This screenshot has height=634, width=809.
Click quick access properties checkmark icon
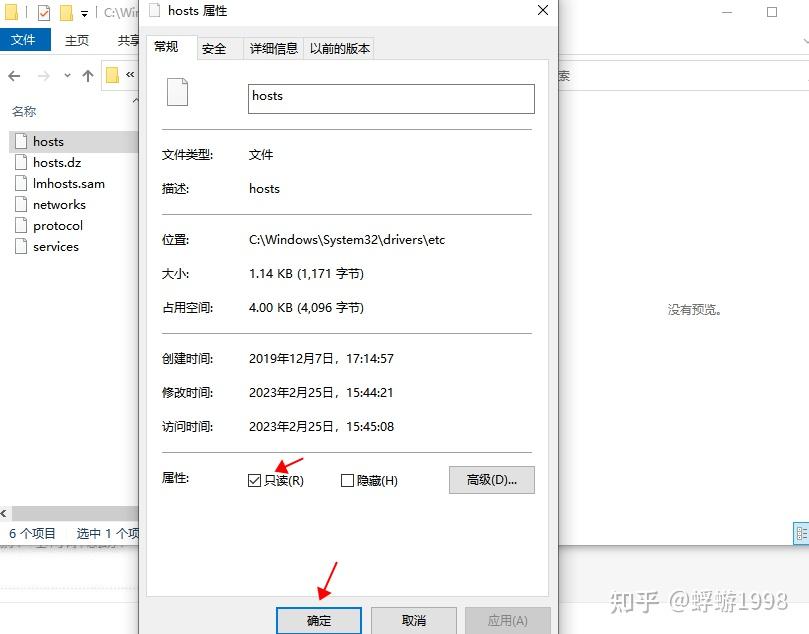(44, 12)
